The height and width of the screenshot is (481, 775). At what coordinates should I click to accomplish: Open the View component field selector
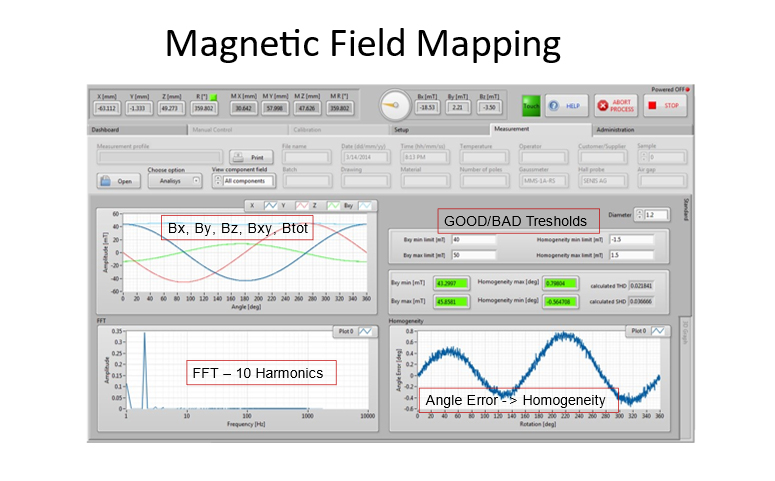(x=245, y=181)
